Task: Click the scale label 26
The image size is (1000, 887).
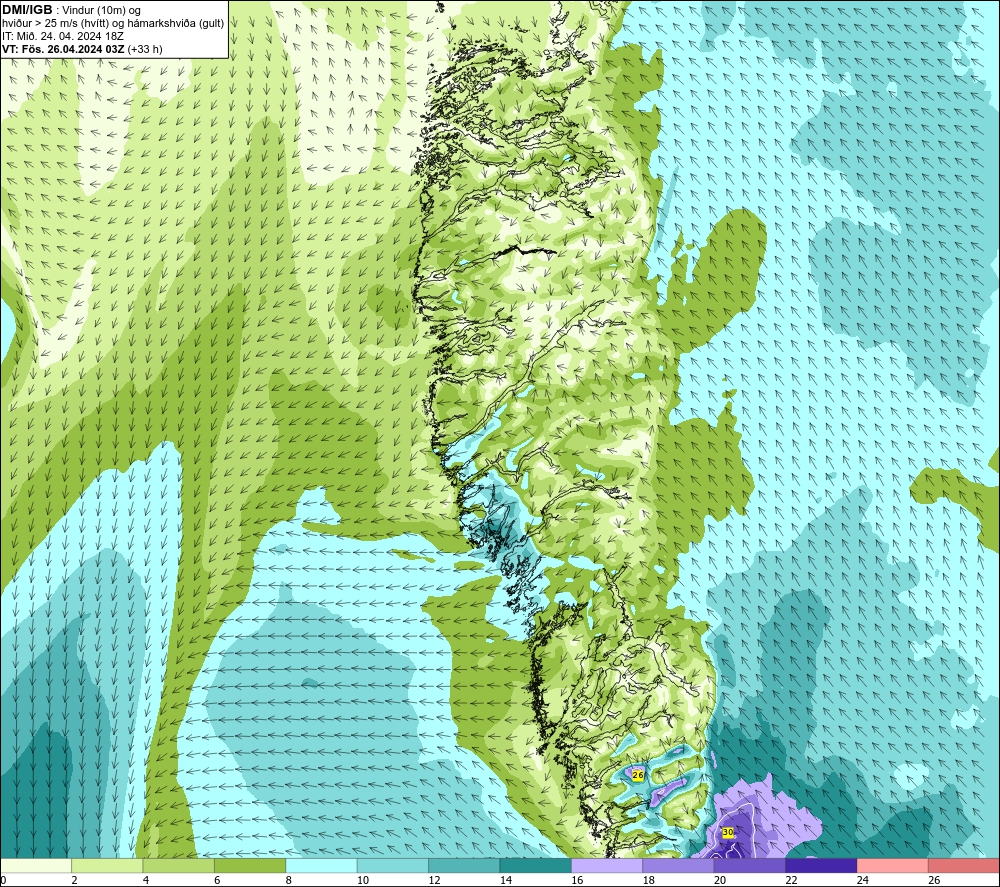Action: pos(934,880)
